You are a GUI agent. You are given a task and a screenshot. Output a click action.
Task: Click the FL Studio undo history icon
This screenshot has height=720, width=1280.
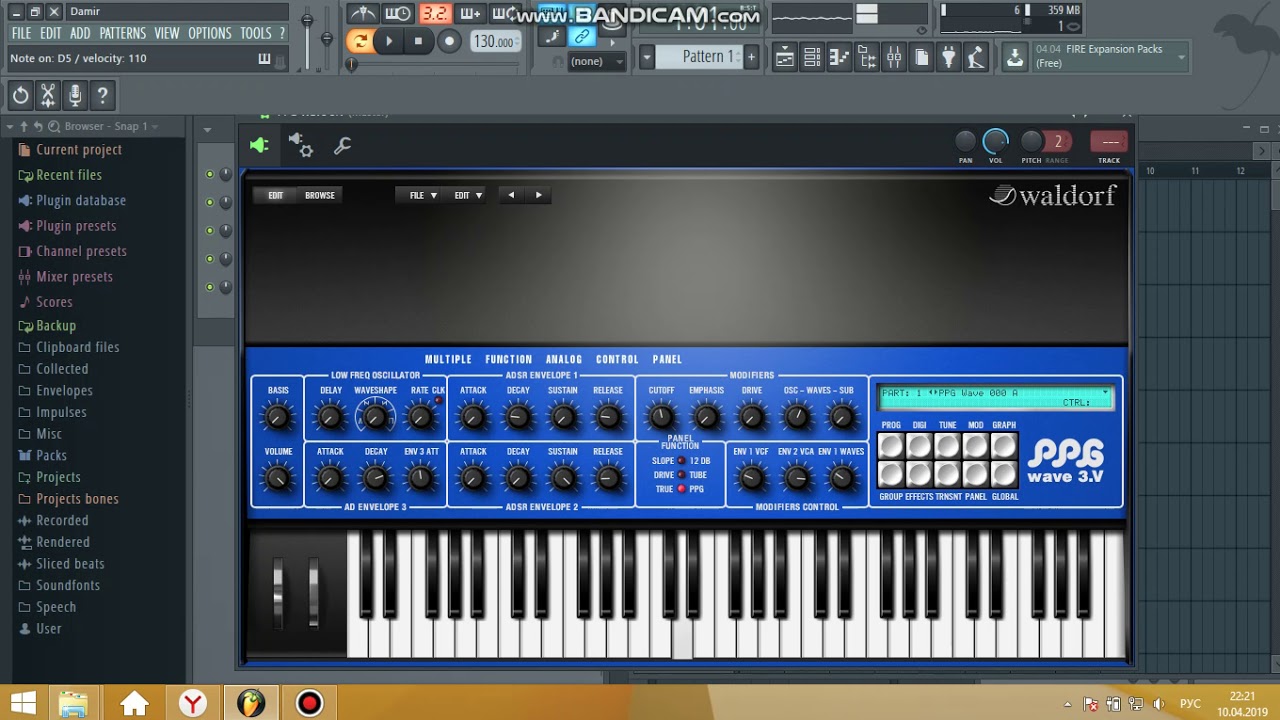click(20, 95)
